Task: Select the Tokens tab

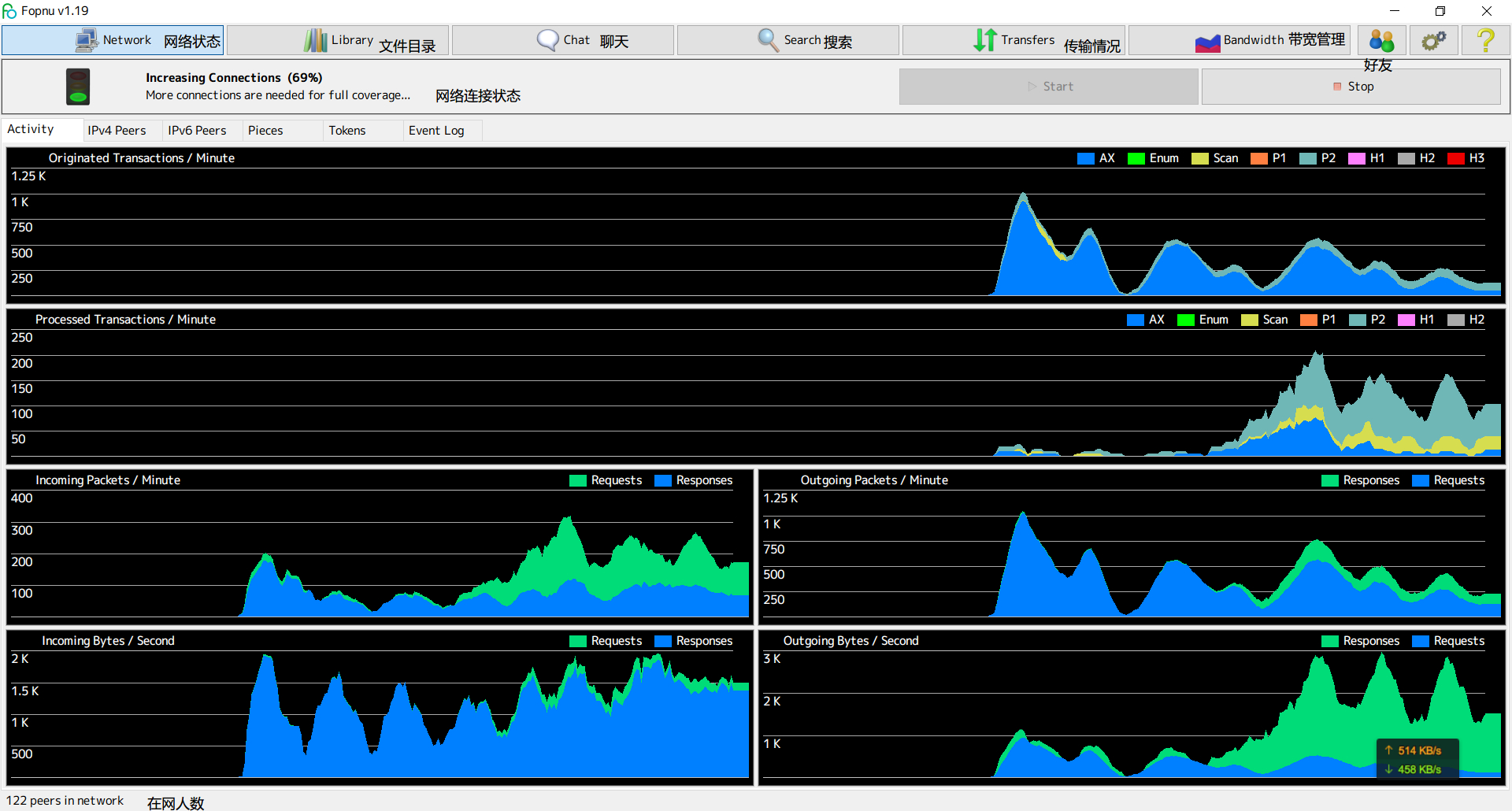Action: point(347,131)
